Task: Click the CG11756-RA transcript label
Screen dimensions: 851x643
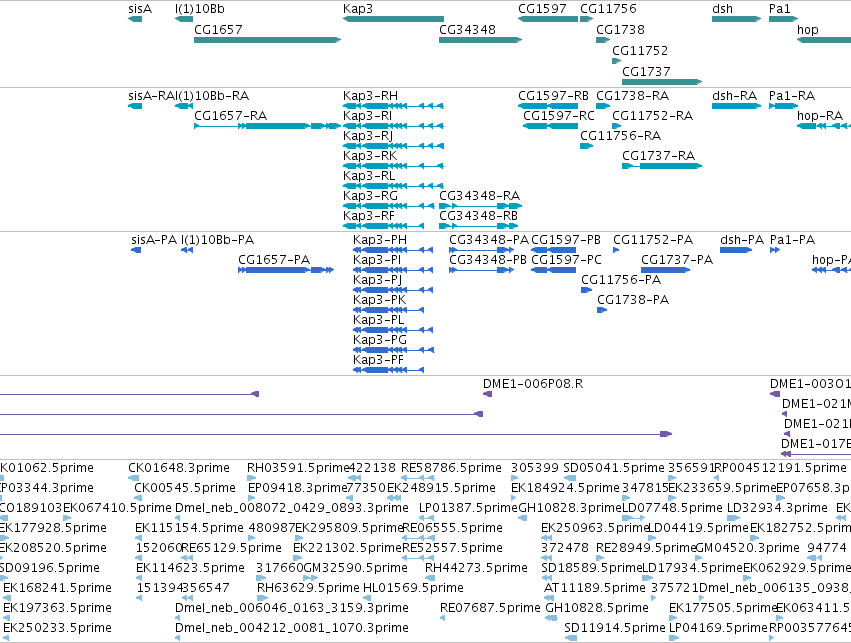Action: point(620,136)
